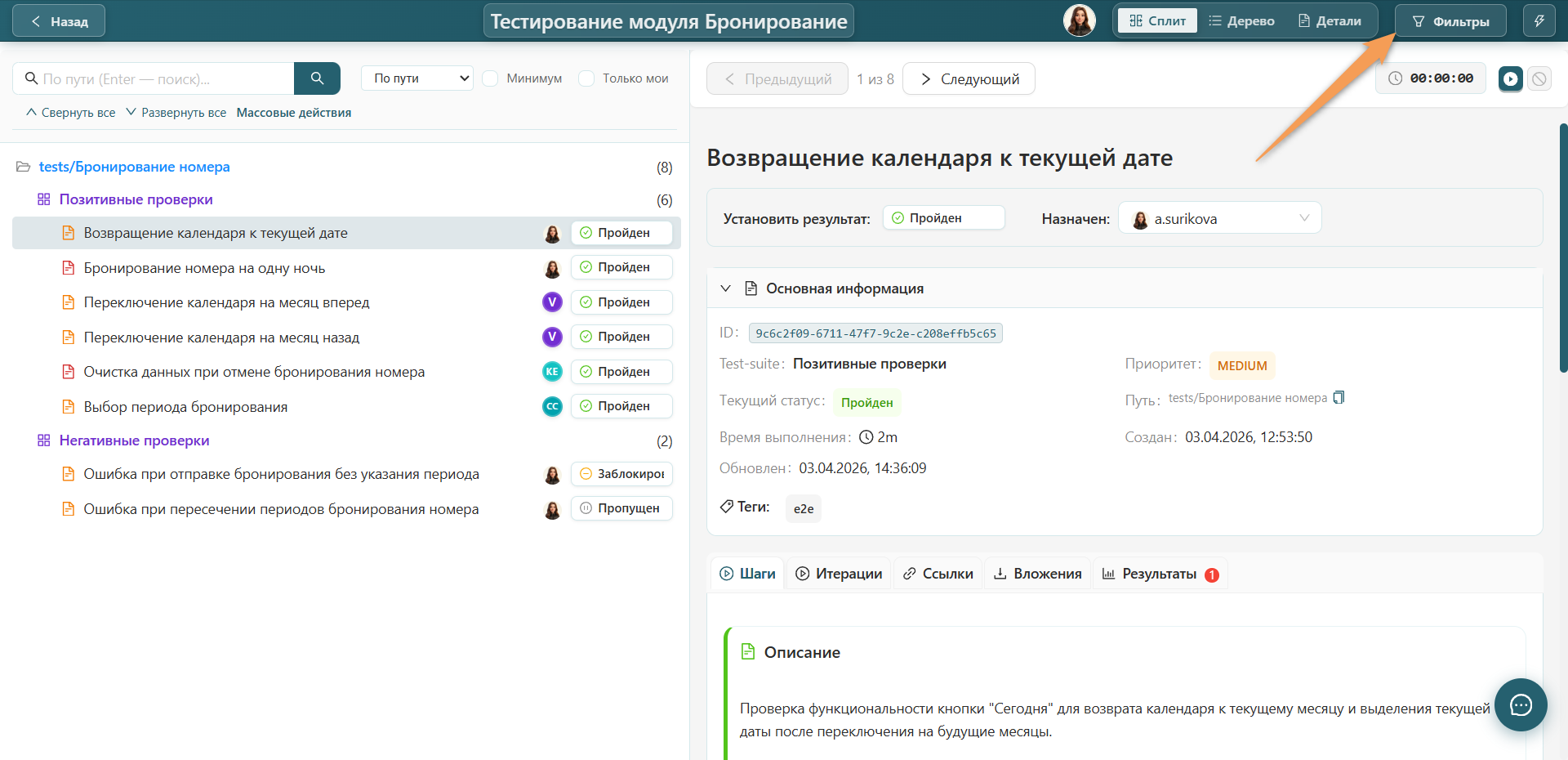Open the Негативные проверки suite
The height and width of the screenshot is (760, 1568).
tap(134, 440)
